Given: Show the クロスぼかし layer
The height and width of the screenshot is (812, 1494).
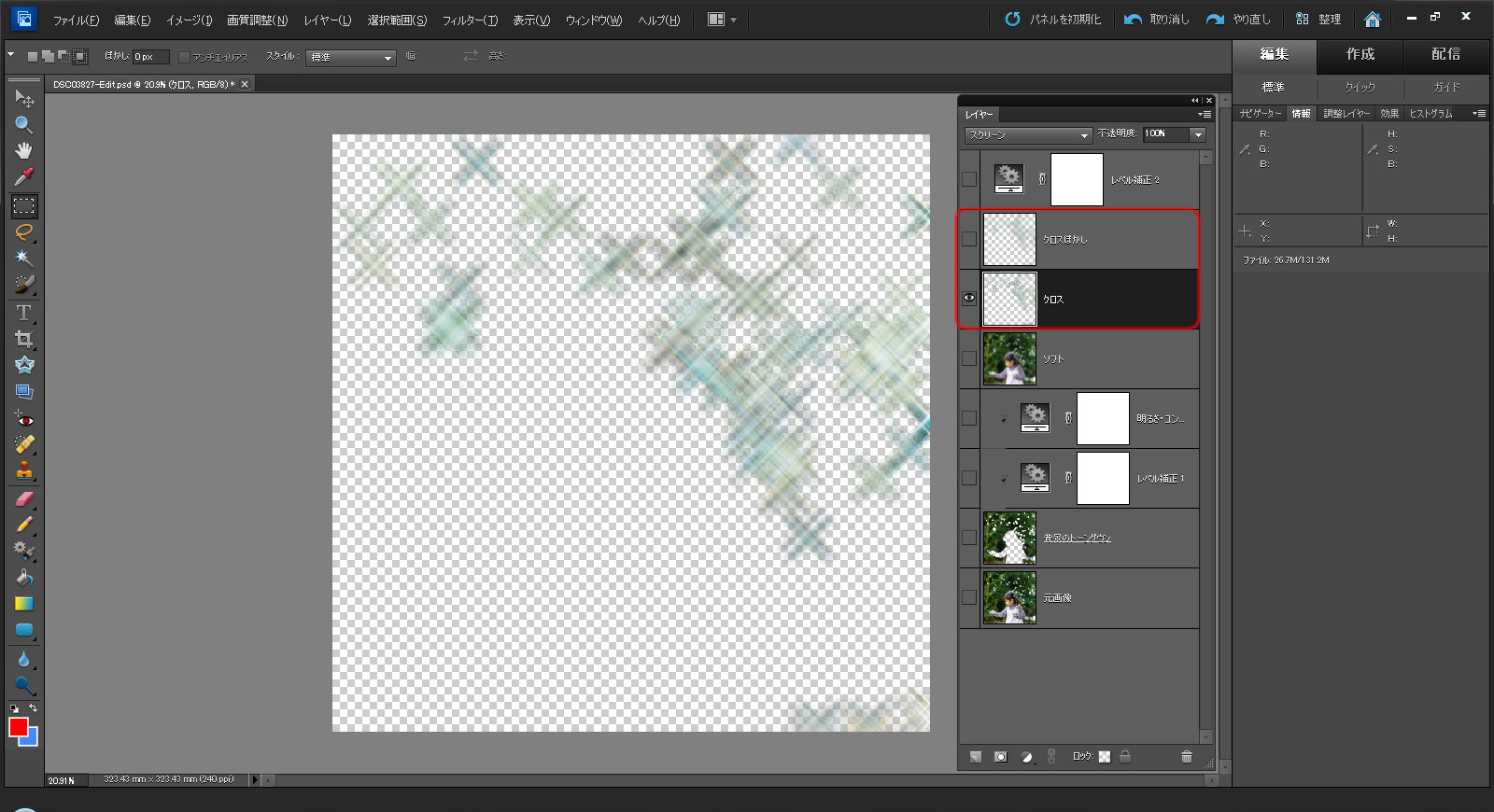Looking at the screenshot, I should (x=969, y=239).
